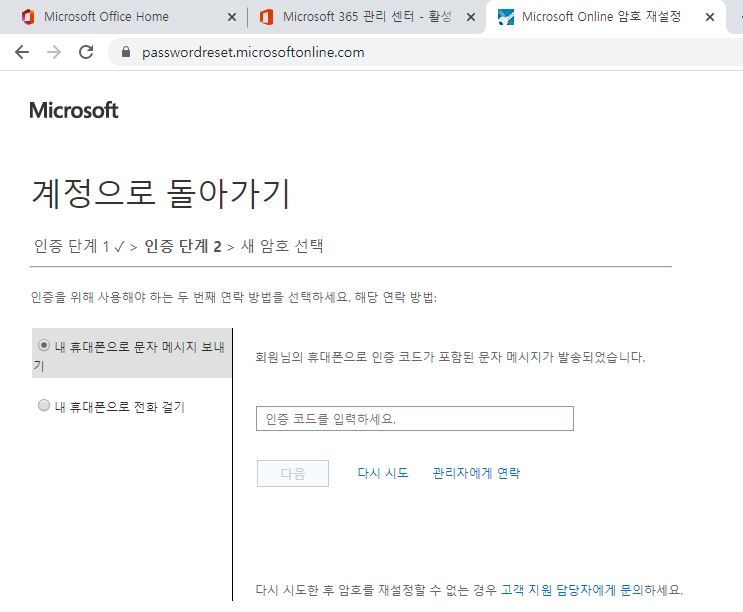Click the browser forward arrow
The height and width of the screenshot is (612, 743).
[54, 52]
